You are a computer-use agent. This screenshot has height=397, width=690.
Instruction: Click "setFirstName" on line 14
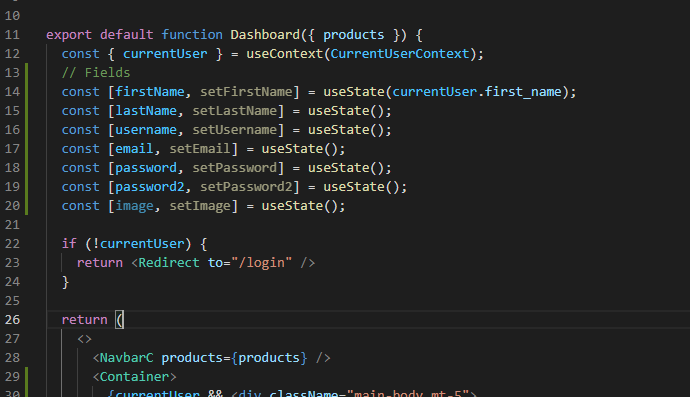click(x=246, y=92)
